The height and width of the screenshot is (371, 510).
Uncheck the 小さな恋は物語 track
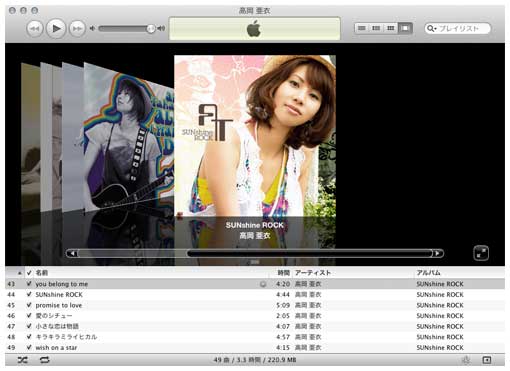click(29, 326)
